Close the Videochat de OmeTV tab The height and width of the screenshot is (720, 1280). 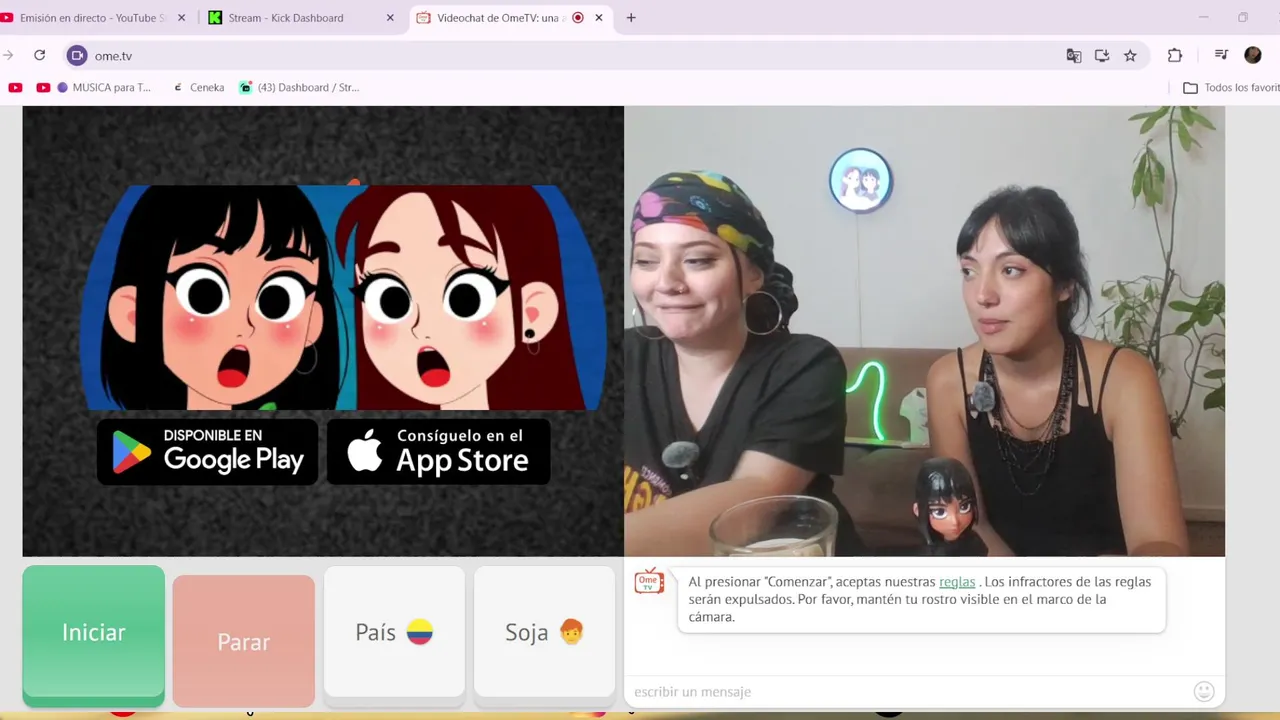[599, 18]
